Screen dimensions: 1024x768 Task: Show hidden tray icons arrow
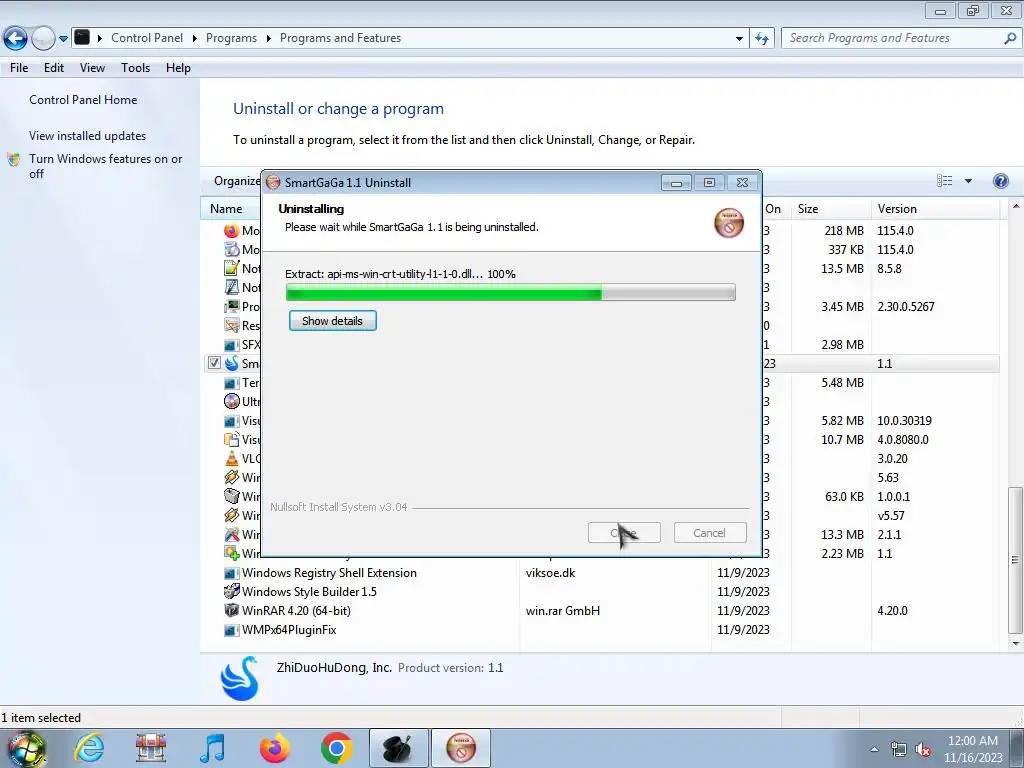click(874, 749)
